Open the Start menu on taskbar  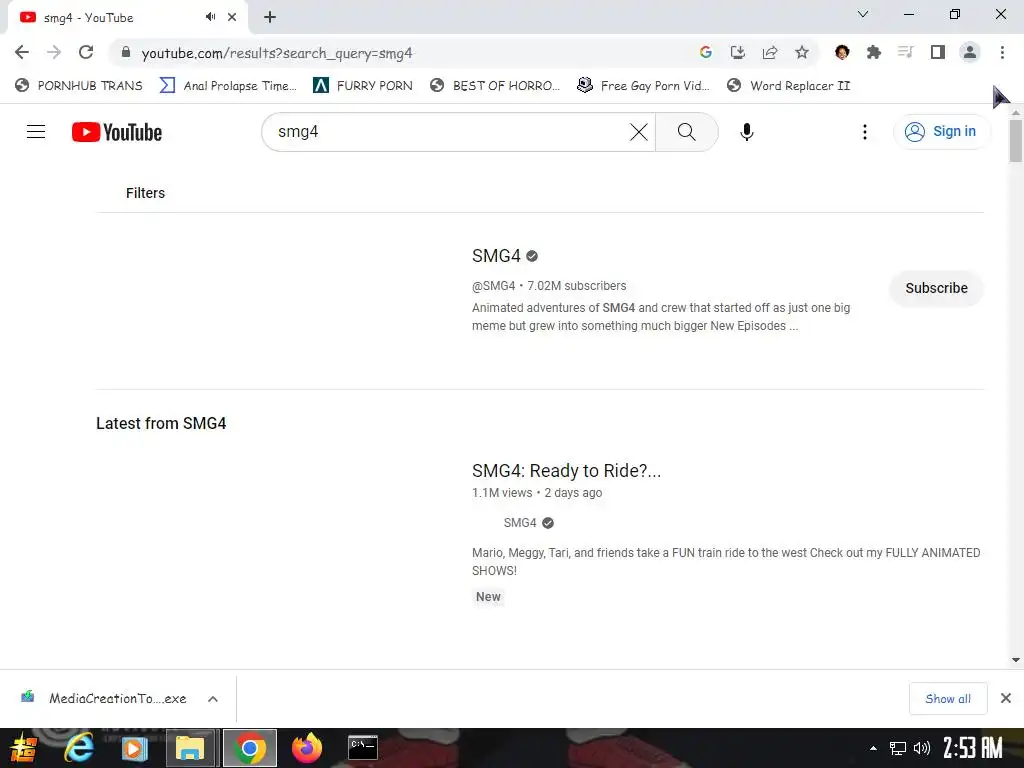(x=24, y=748)
